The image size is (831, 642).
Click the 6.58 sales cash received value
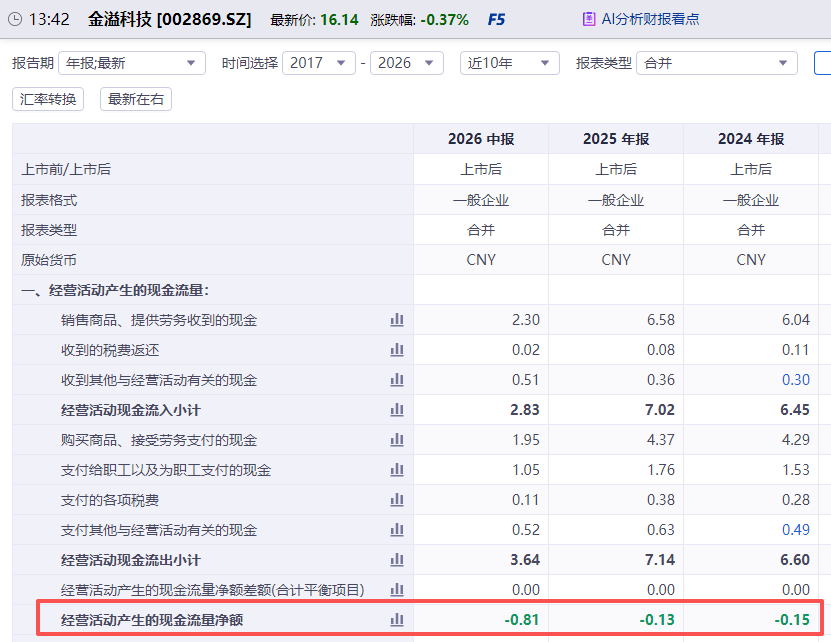point(661,320)
